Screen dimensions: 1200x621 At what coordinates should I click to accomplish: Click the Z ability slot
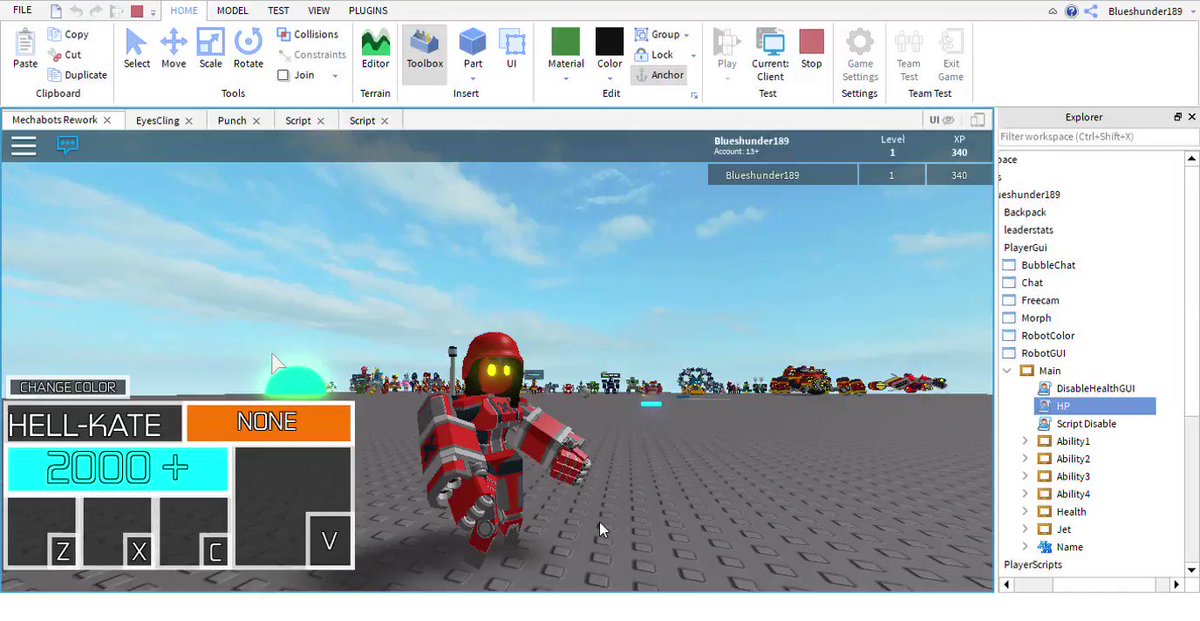point(42,532)
